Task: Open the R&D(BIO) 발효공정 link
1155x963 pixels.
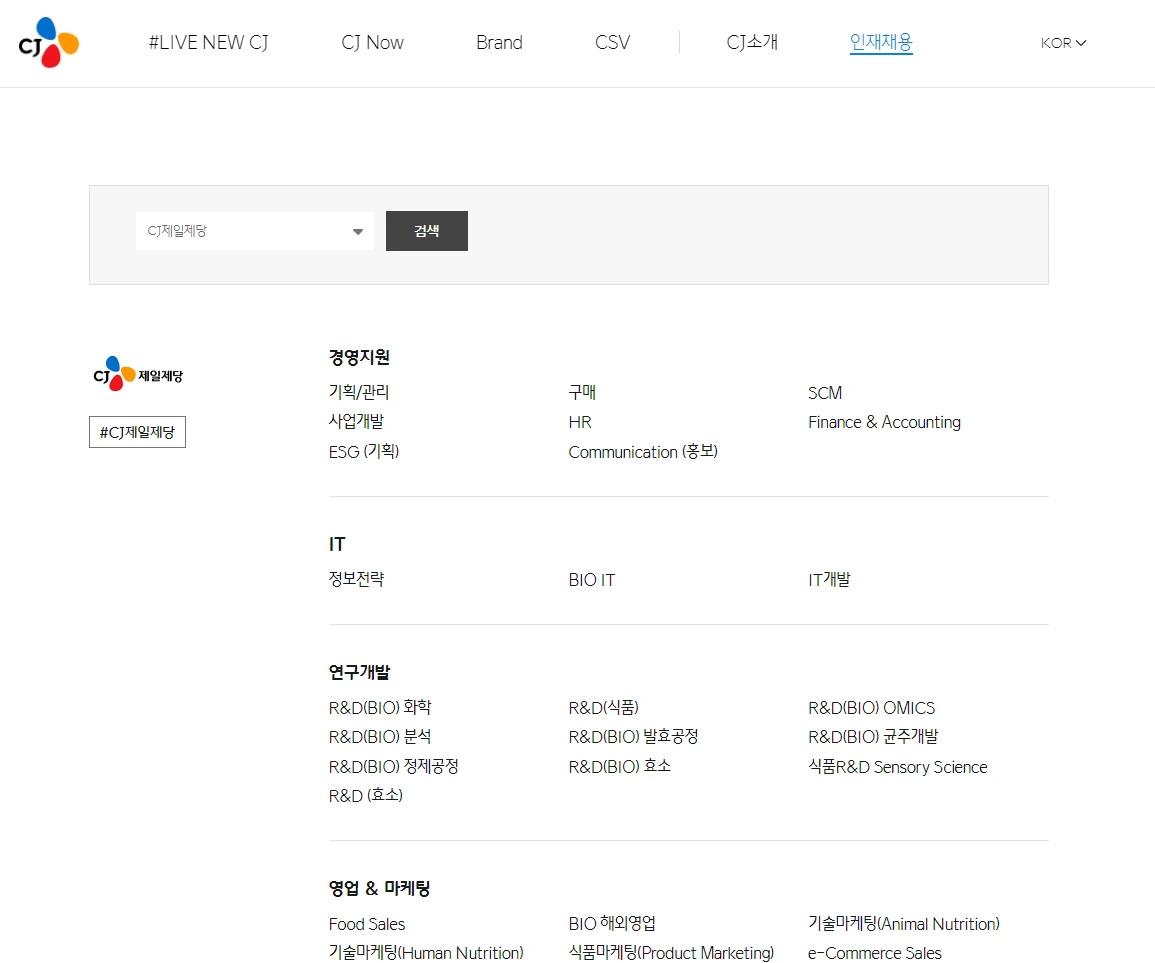Action: (633, 737)
